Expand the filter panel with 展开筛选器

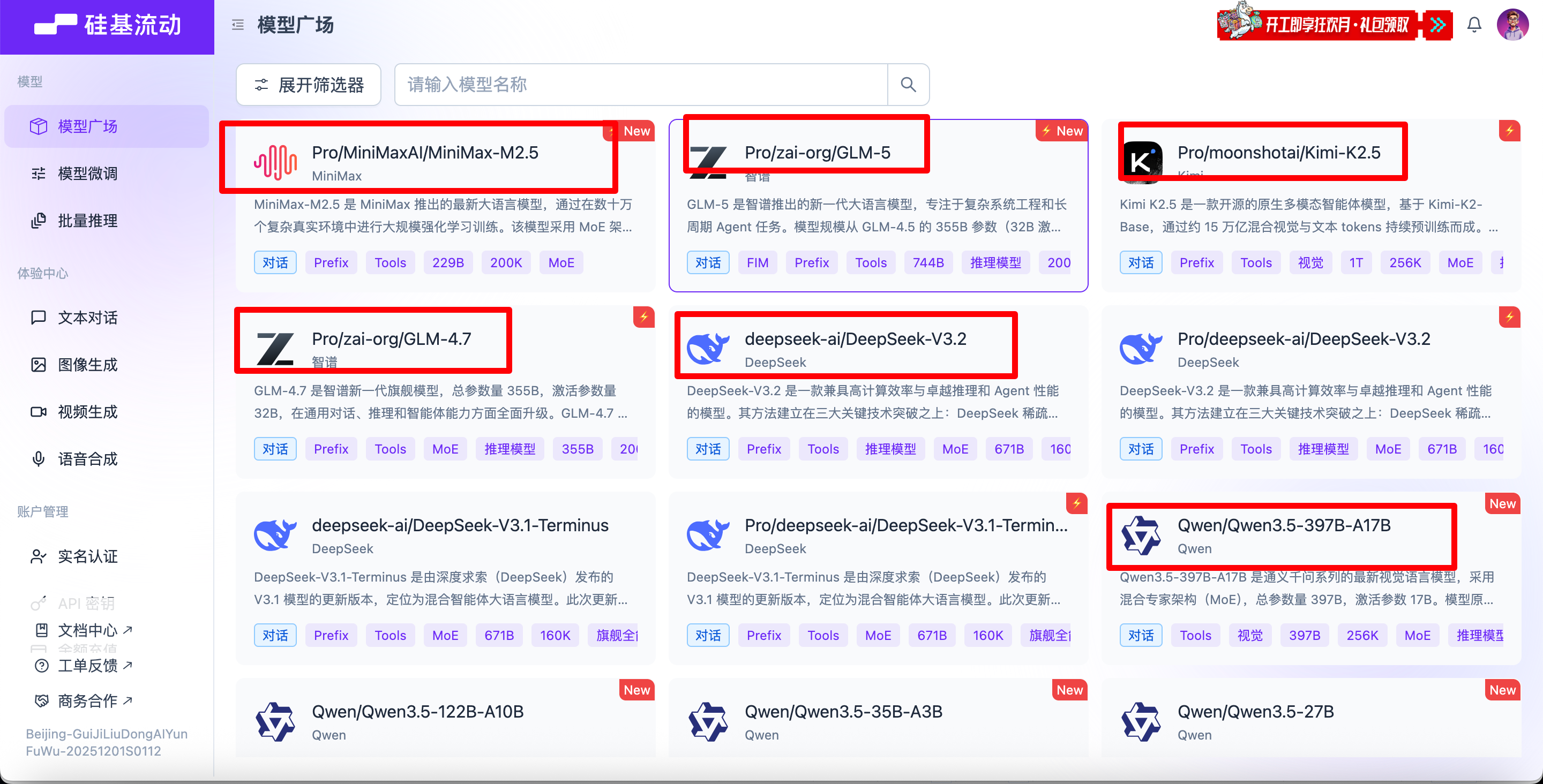pyautogui.click(x=309, y=85)
